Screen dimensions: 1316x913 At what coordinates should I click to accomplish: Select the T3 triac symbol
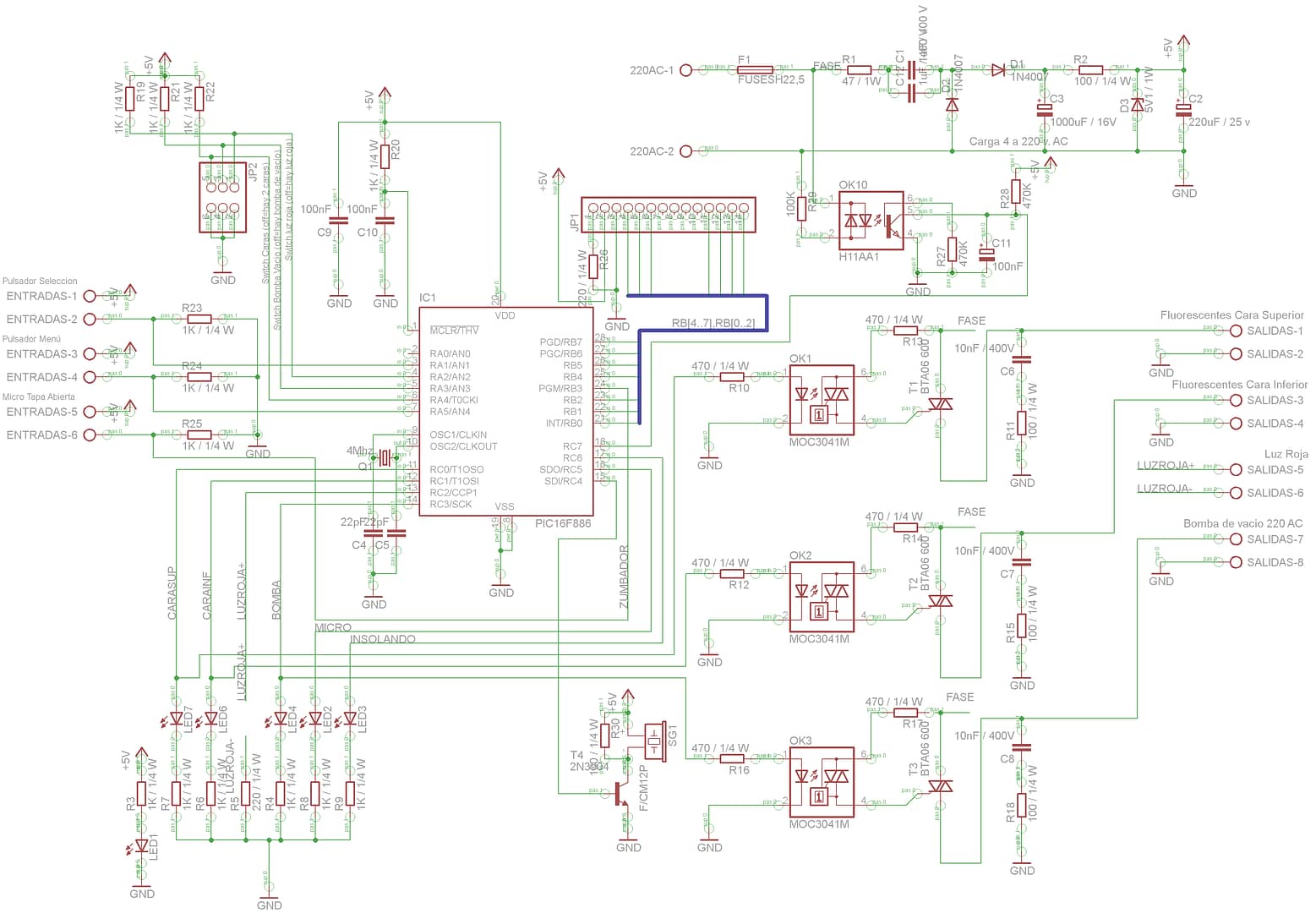point(940,786)
